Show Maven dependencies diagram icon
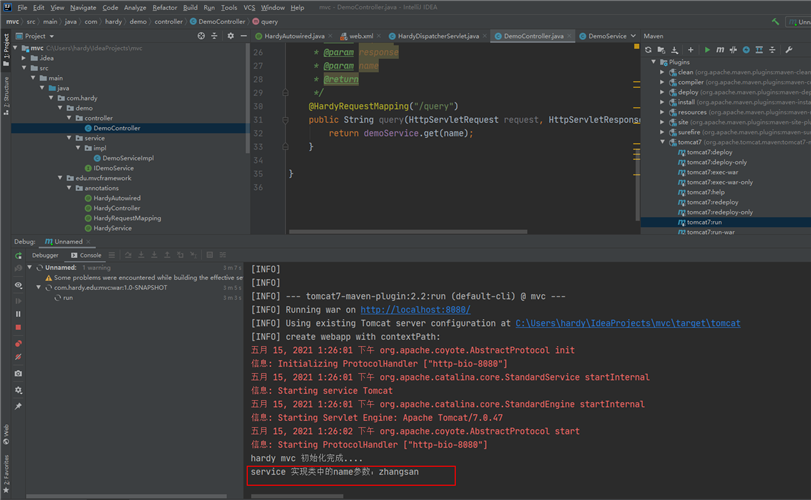 point(759,50)
